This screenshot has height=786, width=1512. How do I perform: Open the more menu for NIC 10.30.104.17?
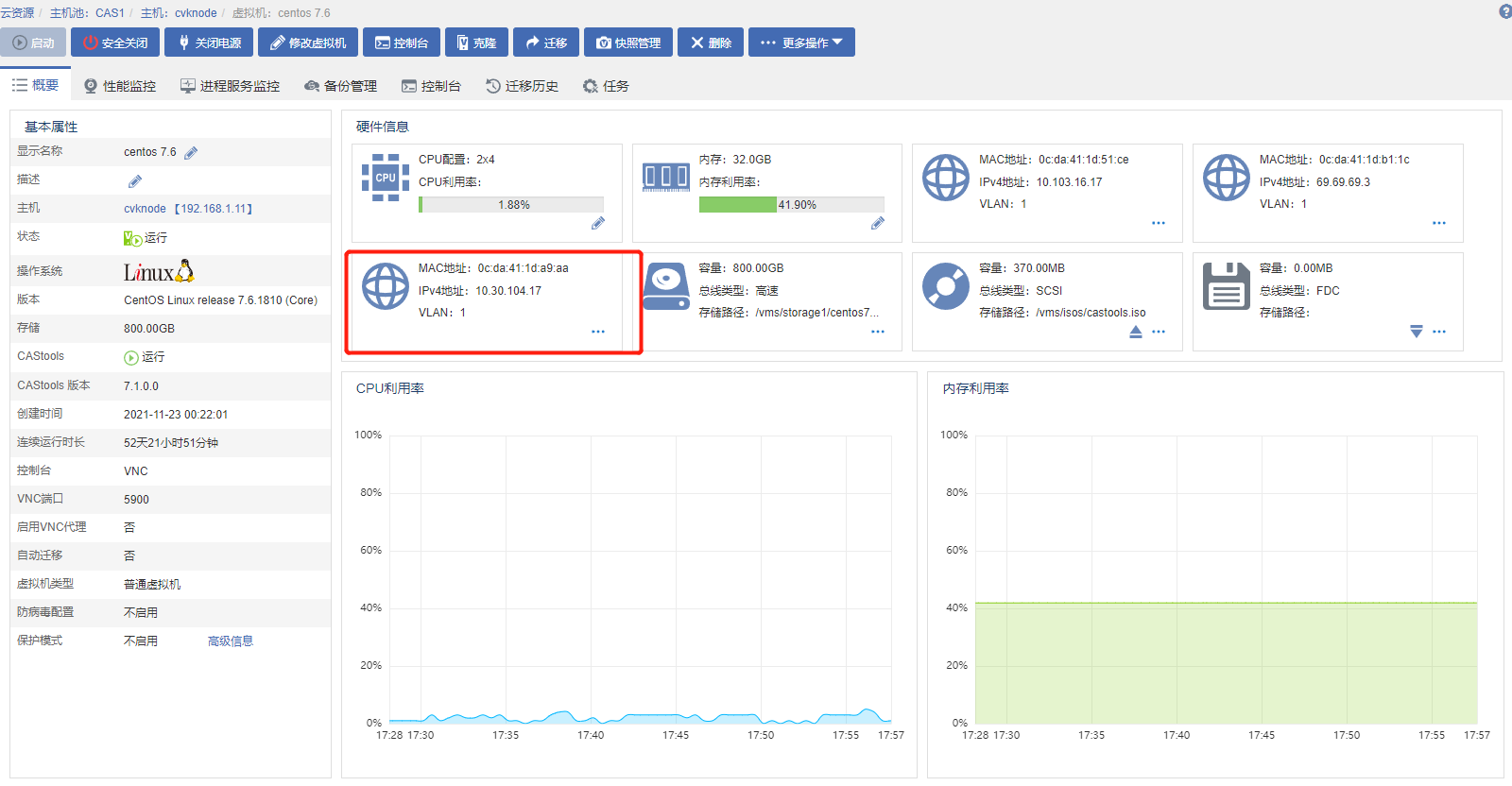coord(598,332)
